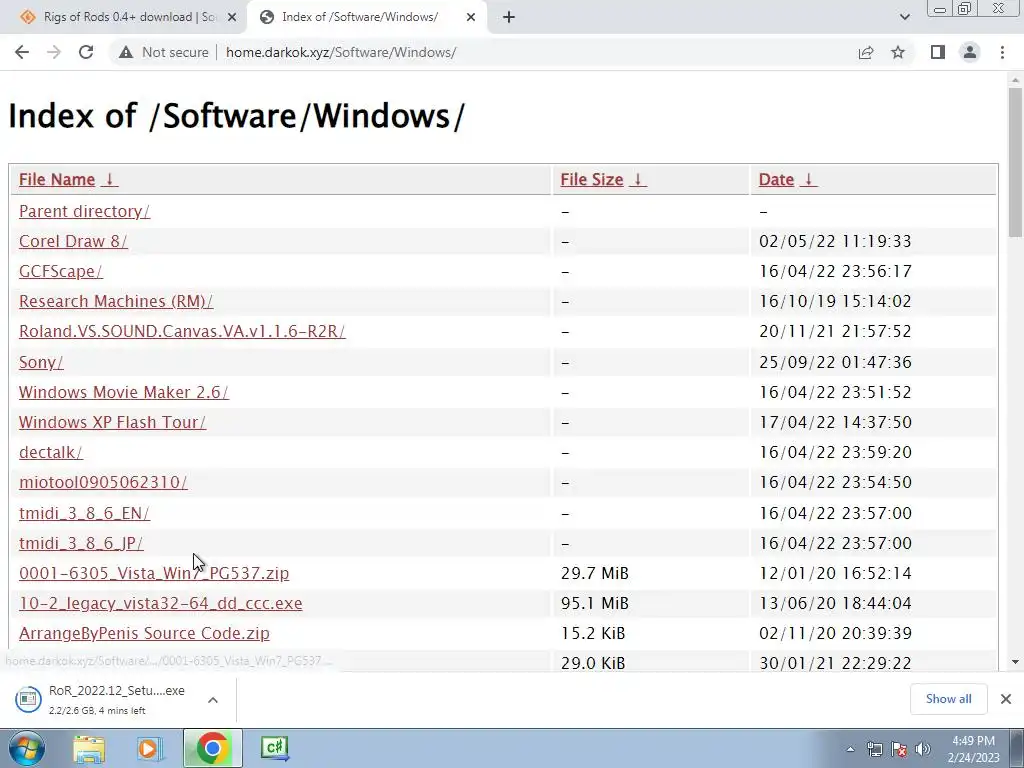Click the volume speaker icon
Image resolution: width=1024 pixels, height=768 pixels.
922,750
